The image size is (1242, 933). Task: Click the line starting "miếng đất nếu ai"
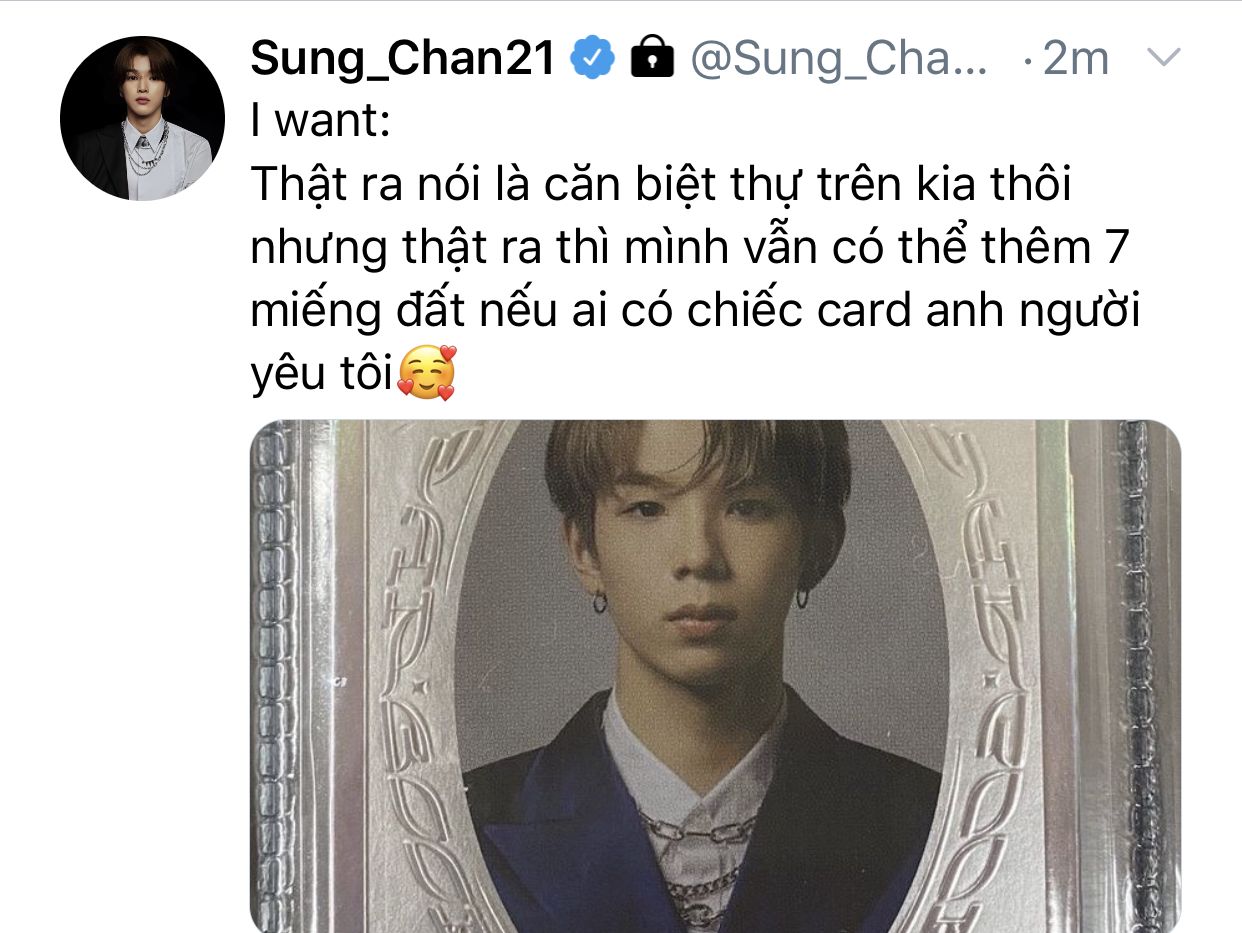click(695, 312)
